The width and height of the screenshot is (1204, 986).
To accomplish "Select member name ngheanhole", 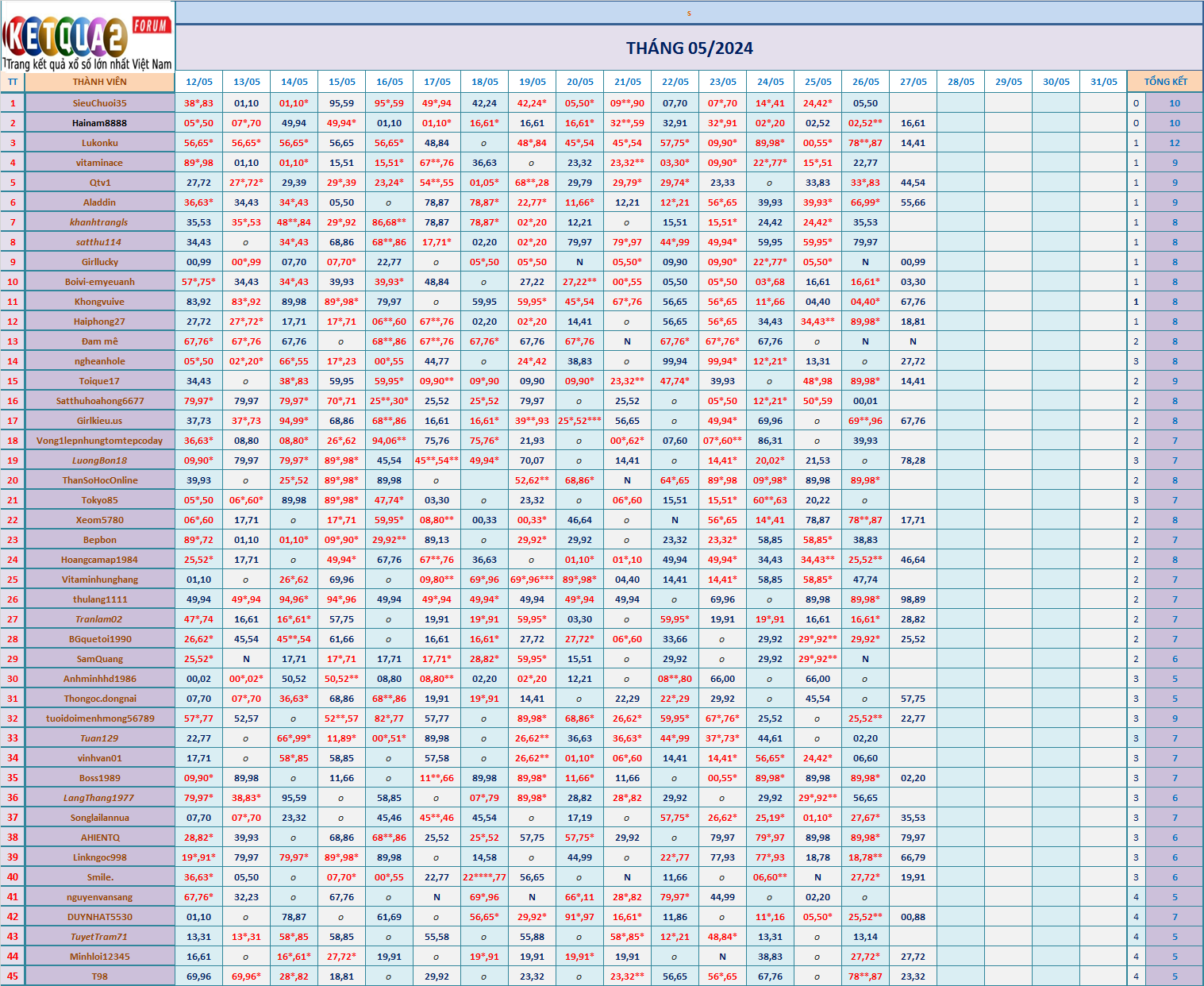I will point(100,361).
